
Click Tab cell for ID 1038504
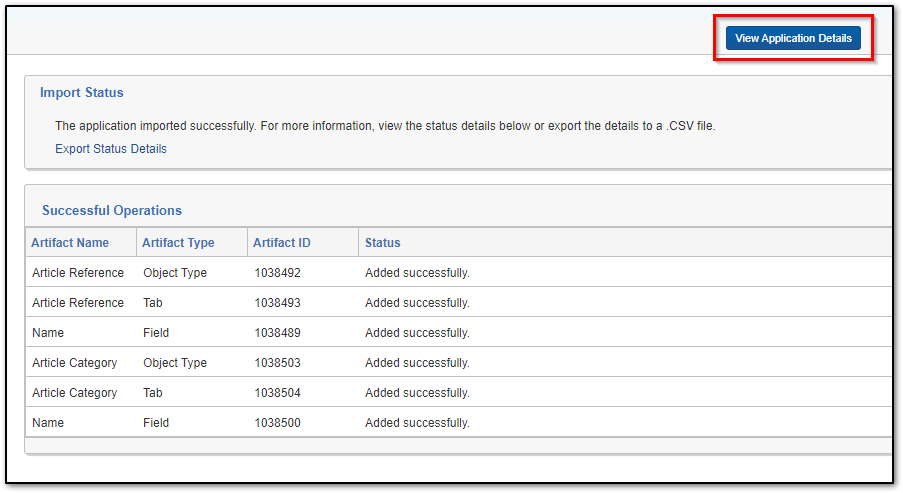(x=153, y=392)
